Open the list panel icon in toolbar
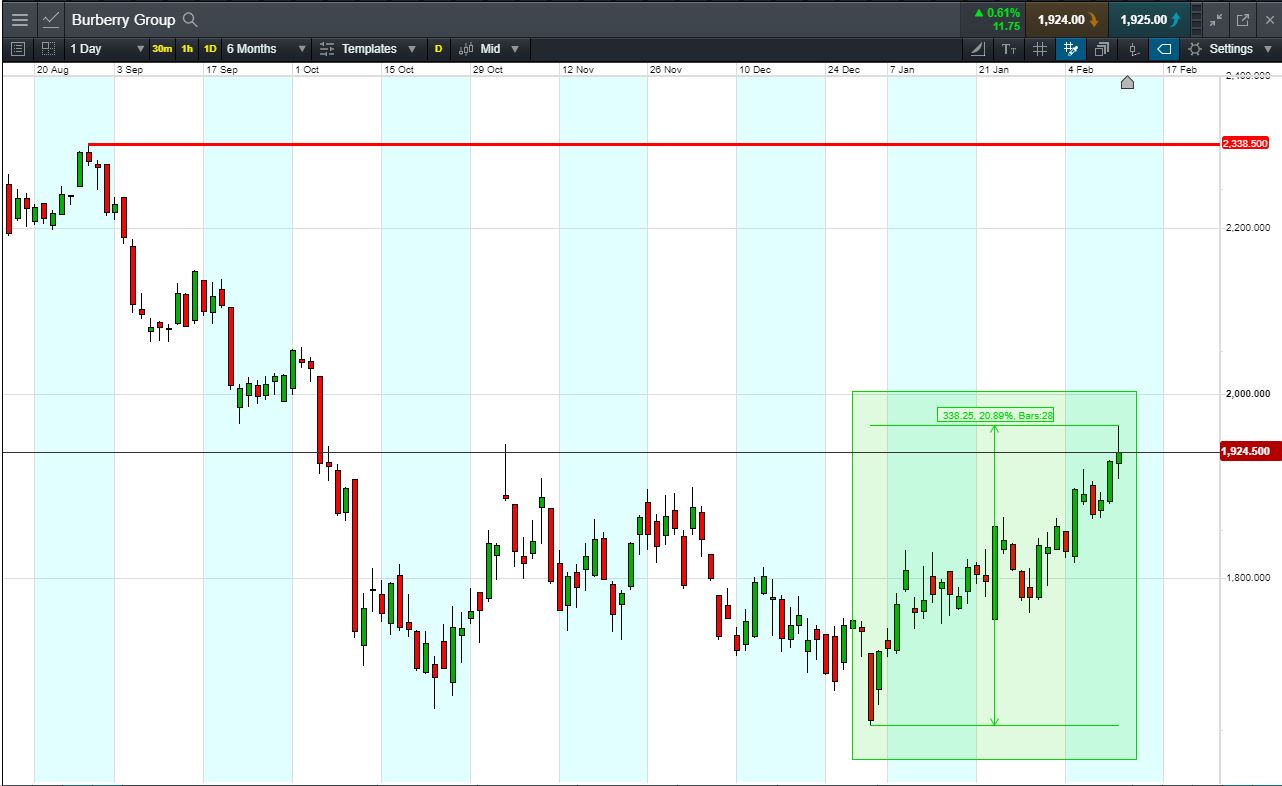Viewport: 1282px width, 786px height. 18,48
